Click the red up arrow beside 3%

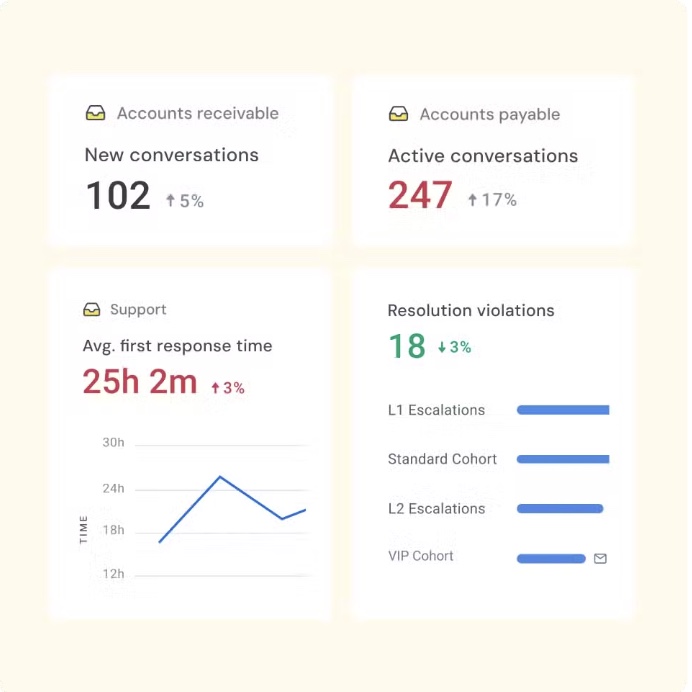coord(215,388)
